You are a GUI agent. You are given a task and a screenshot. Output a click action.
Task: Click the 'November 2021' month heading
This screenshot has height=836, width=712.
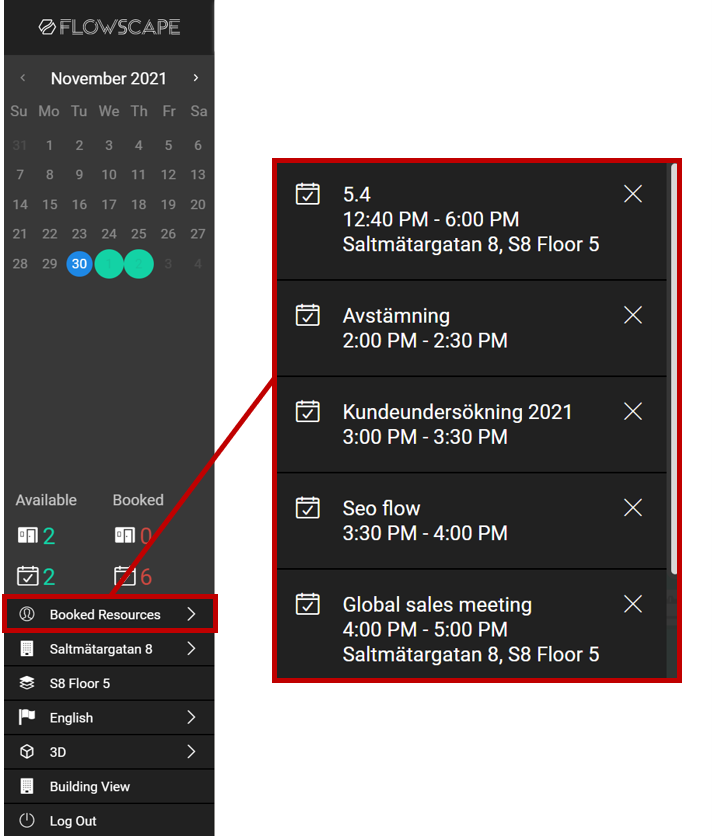tap(108, 78)
